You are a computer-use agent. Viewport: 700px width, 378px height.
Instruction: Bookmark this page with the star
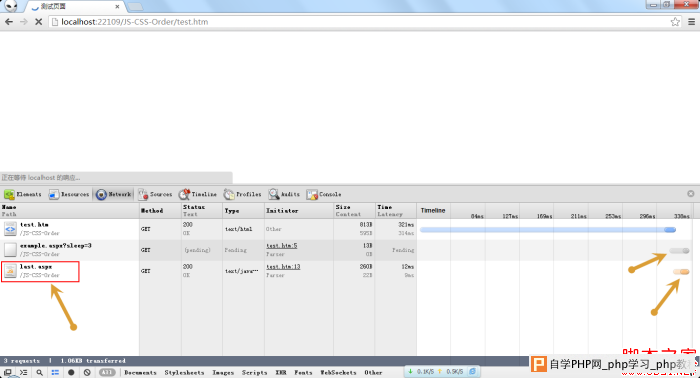tap(675, 21)
